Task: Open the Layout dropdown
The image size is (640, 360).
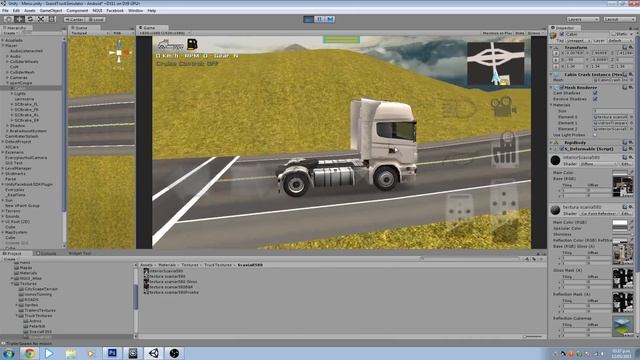Action: [x=620, y=19]
